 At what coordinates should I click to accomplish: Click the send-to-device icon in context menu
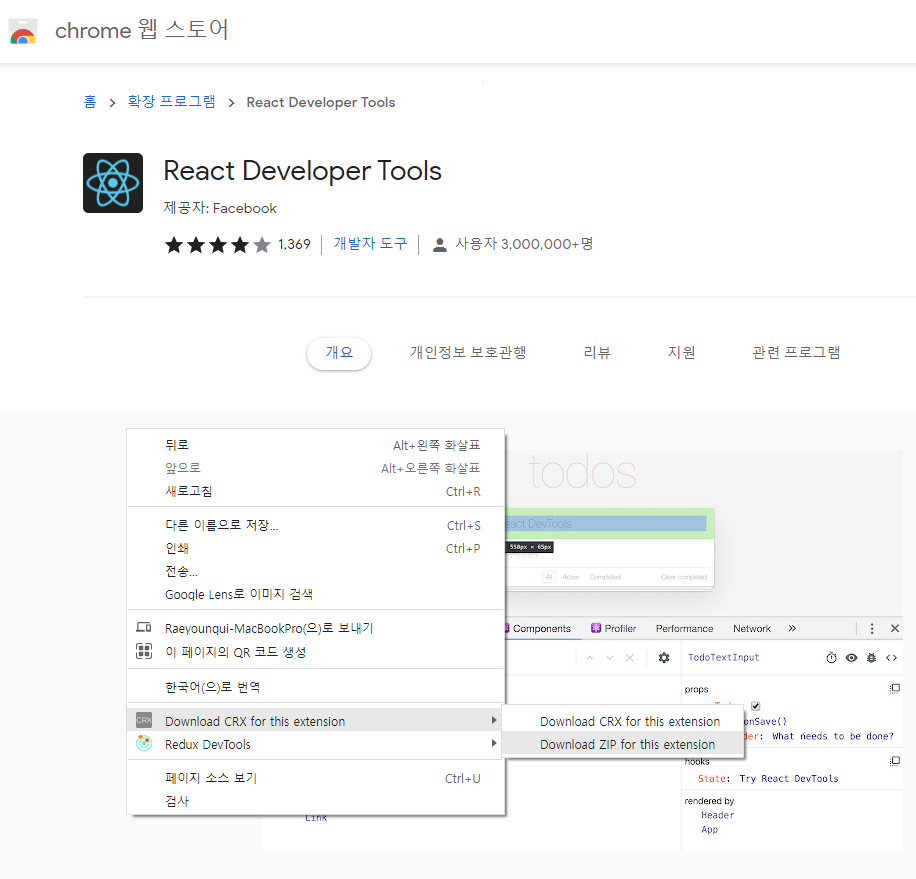[144, 627]
